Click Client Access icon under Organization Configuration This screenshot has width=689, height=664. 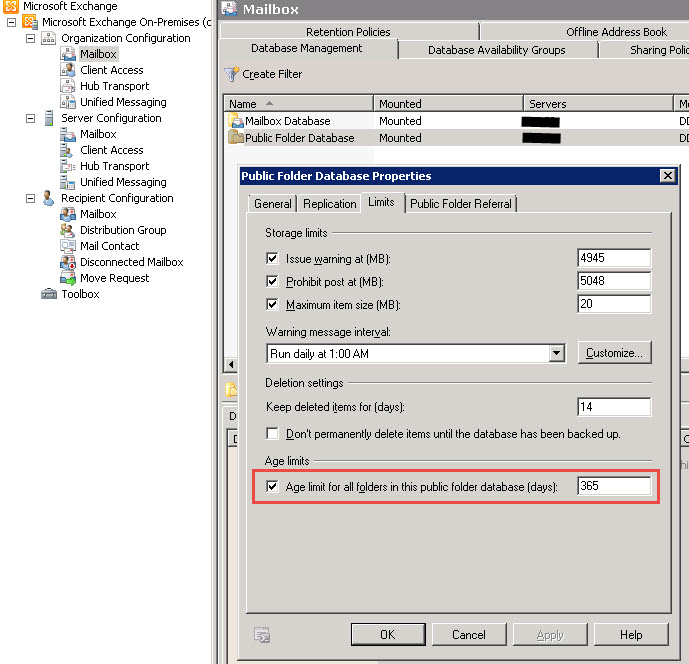68,70
